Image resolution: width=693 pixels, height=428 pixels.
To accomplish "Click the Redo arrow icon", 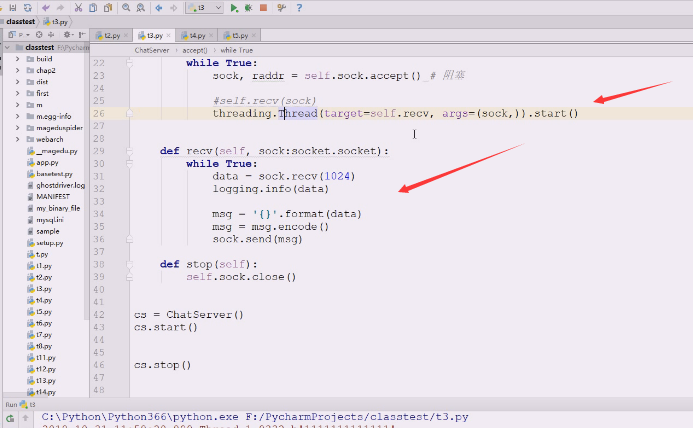I will click(61, 8).
